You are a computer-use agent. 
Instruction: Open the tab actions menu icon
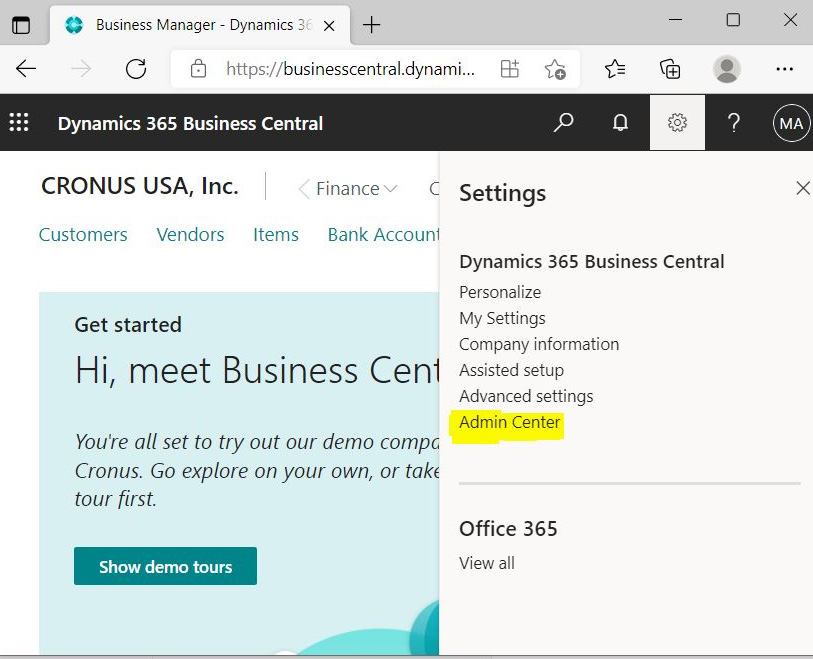(x=21, y=24)
